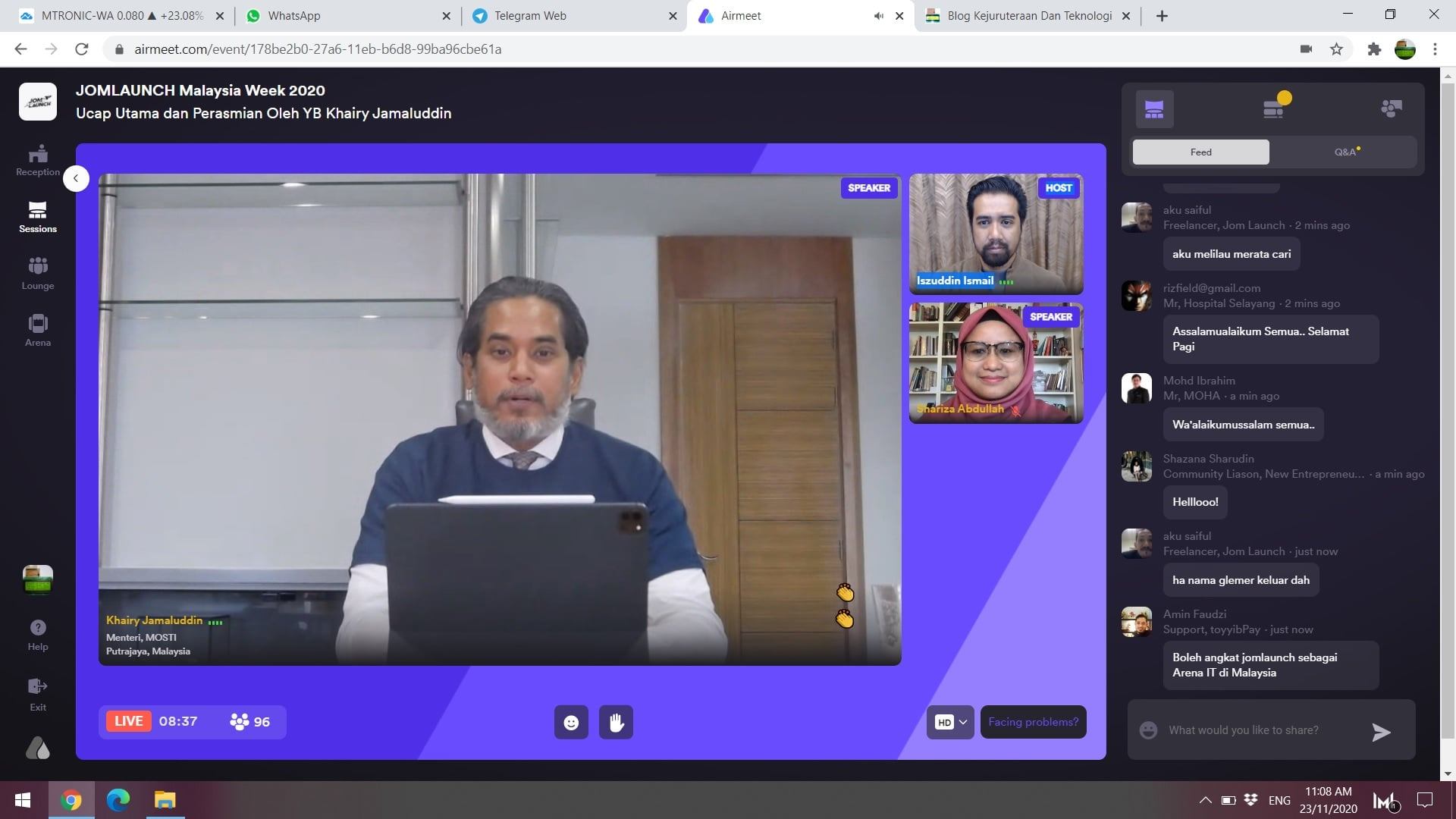Expand the HD video quality dropdown
The width and height of the screenshot is (1456, 819).
950,722
